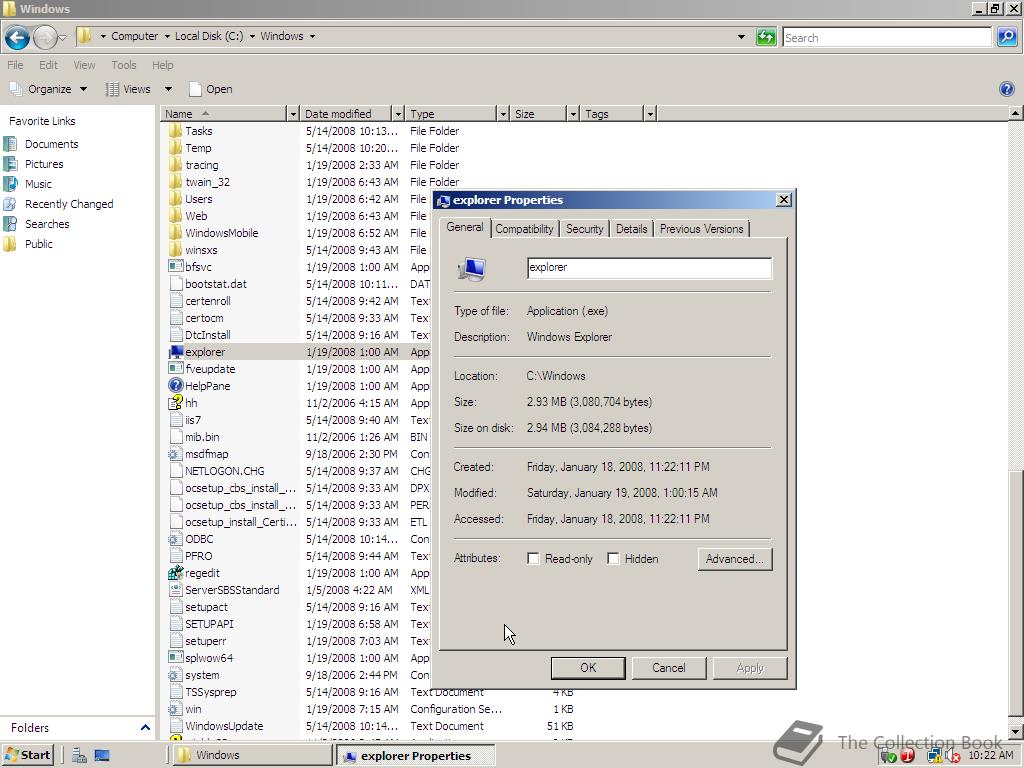Click the file name field containing explorer
Image resolution: width=1024 pixels, height=768 pixels.
coord(649,267)
